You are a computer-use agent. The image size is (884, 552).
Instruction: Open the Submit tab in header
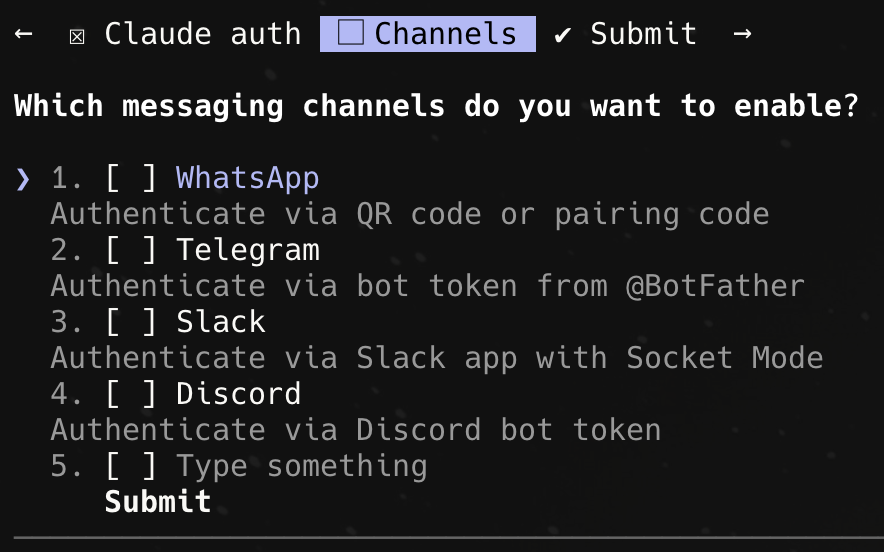click(x=643, y=34)
